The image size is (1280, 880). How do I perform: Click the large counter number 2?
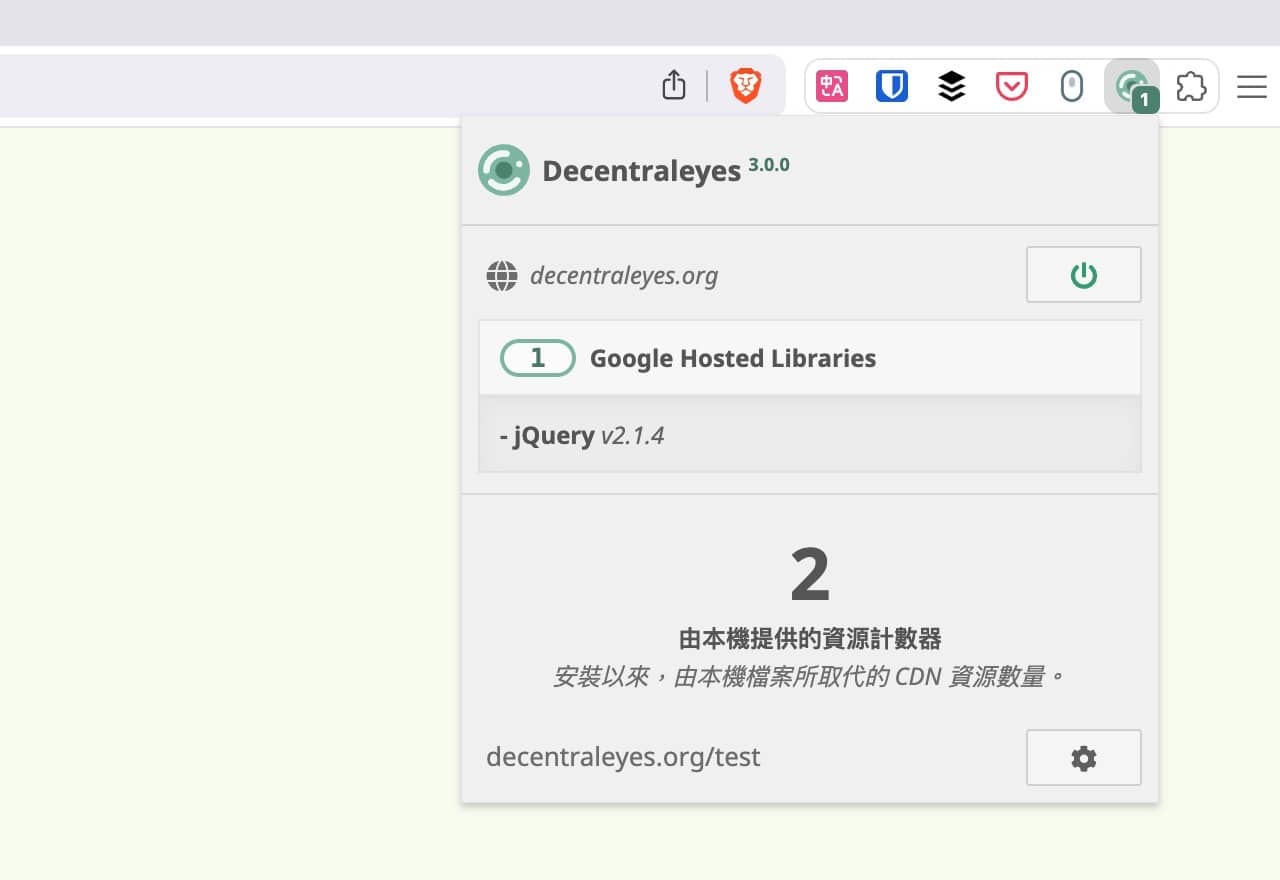810,575
